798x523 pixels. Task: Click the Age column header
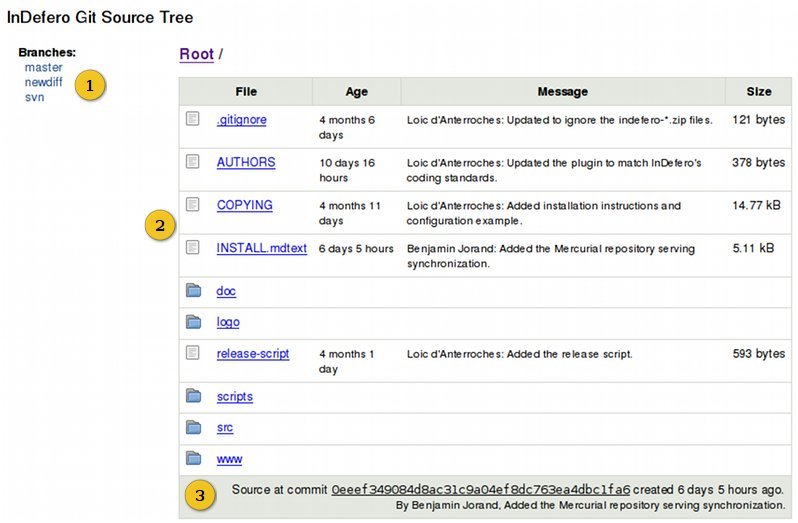pyautogui.click(x=356, y=92)
